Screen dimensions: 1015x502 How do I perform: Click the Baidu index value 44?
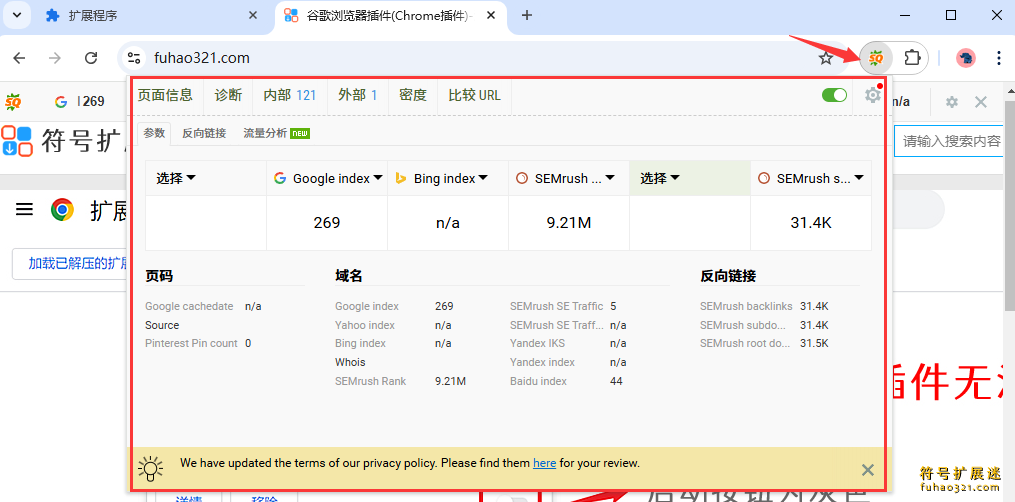tap(616, 381)
